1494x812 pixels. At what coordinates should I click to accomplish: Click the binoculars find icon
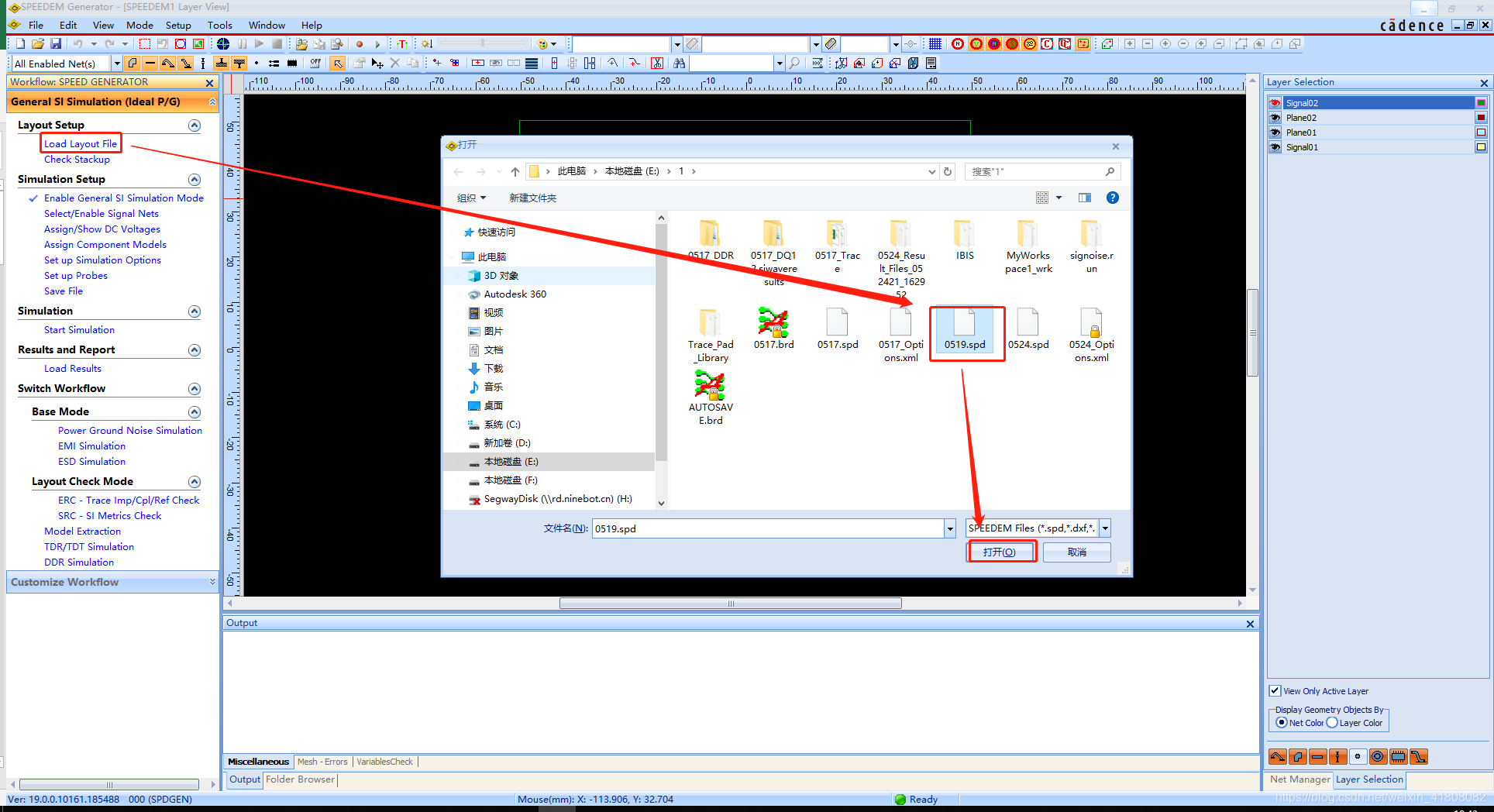(680, 63)
